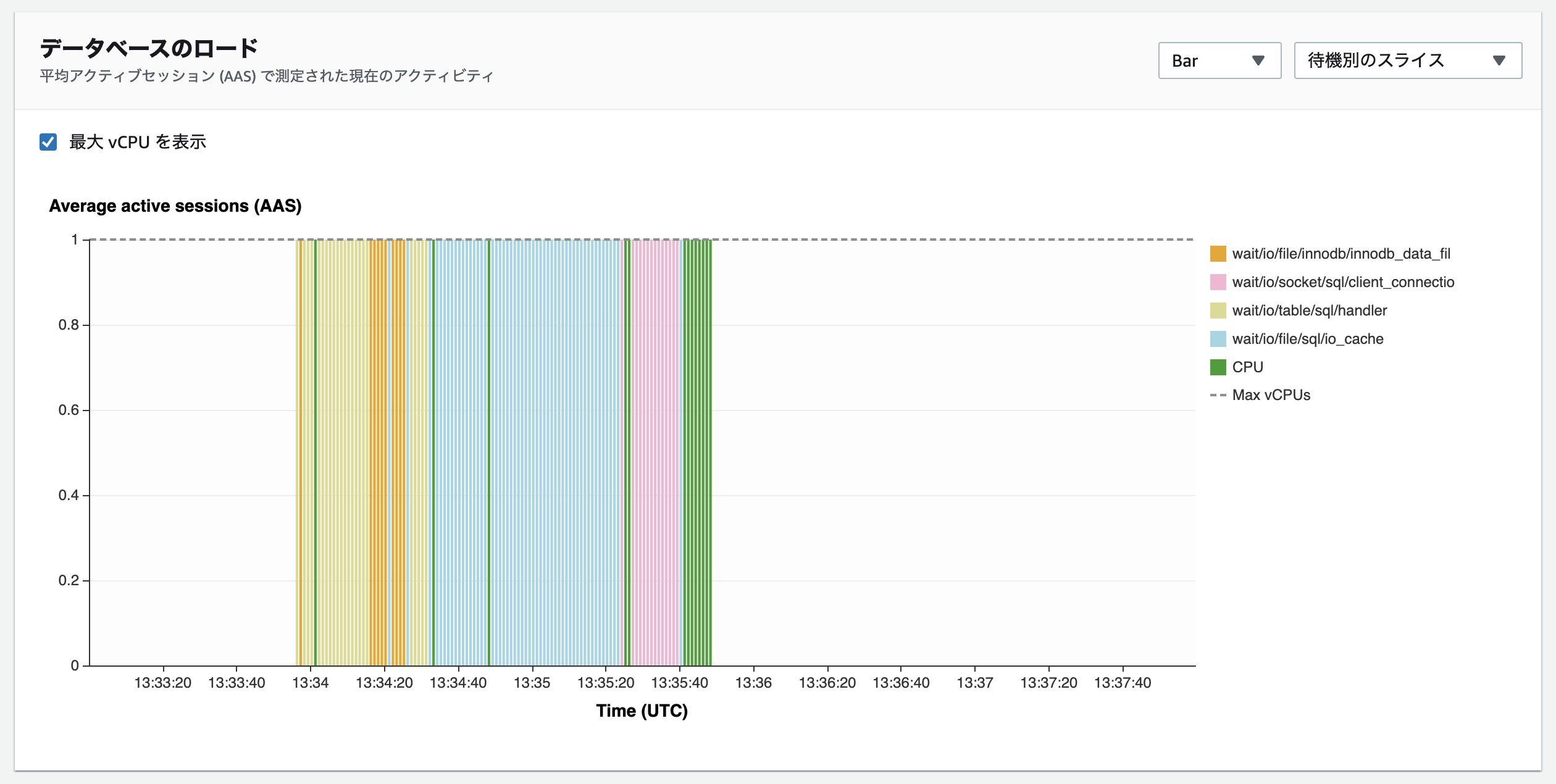The image size is (1556, 784).
Task: Click the 13:35 tick on the time axis
Action: point(532,683)
